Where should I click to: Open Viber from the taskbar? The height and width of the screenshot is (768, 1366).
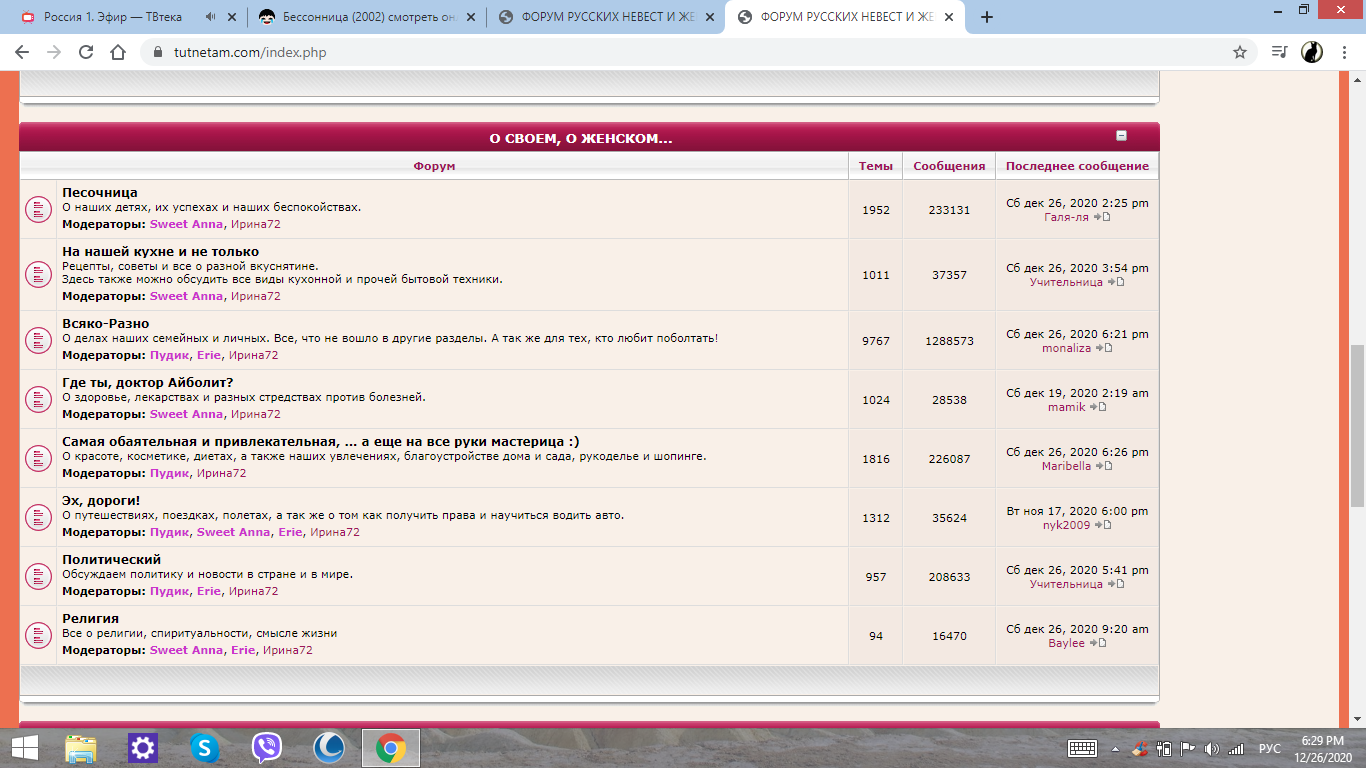(267, 747)
